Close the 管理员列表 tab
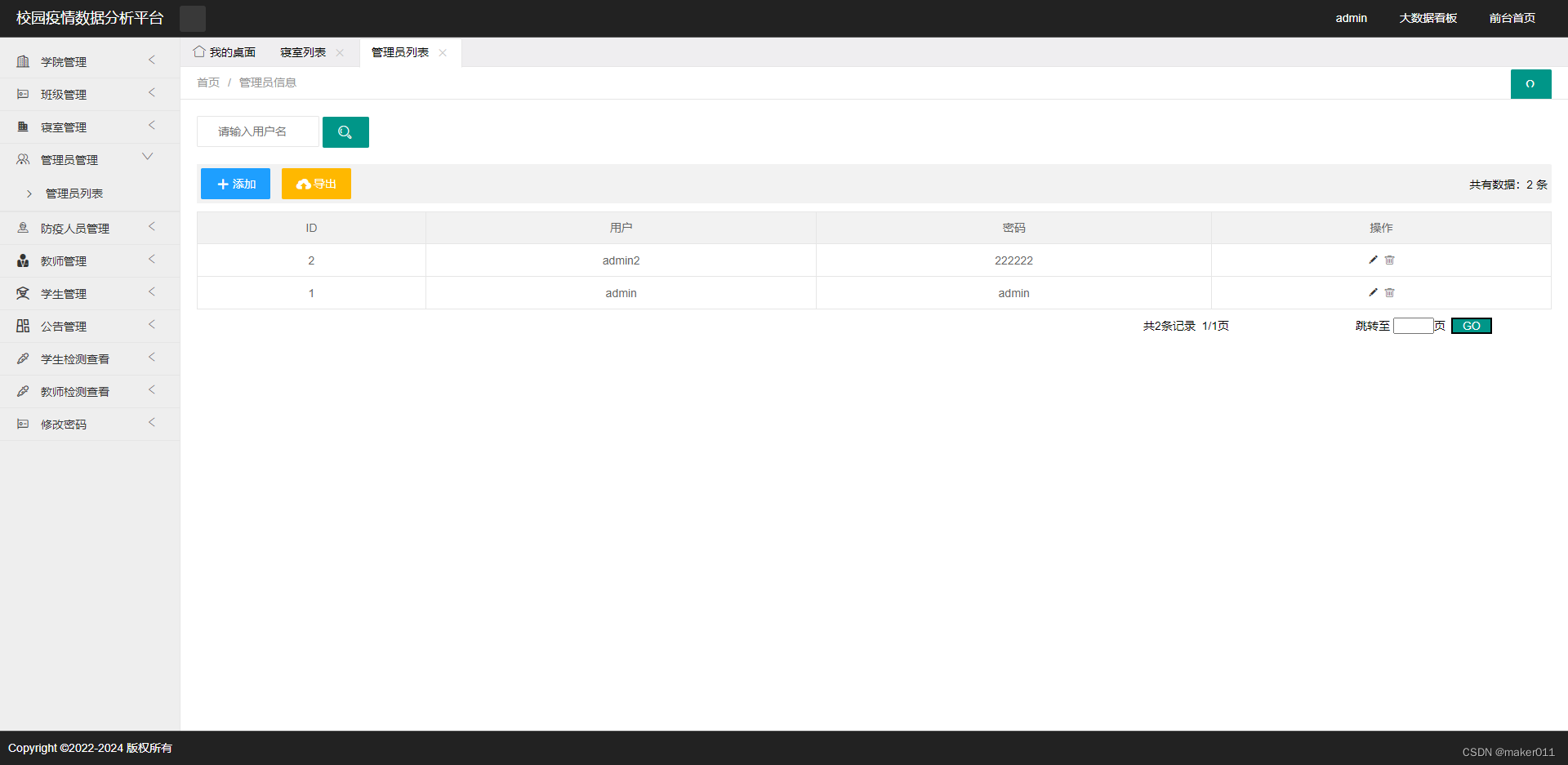1568x765 pixels. (443, 52)
